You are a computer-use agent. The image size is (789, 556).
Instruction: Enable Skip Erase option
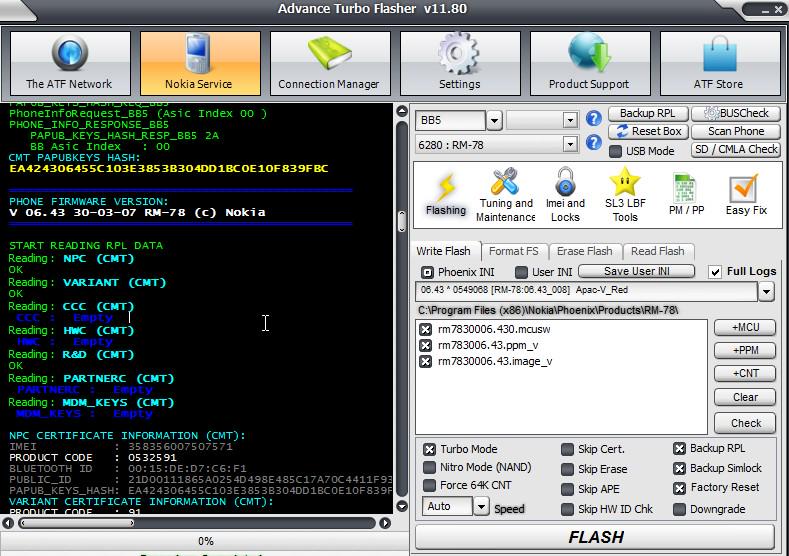567,469
